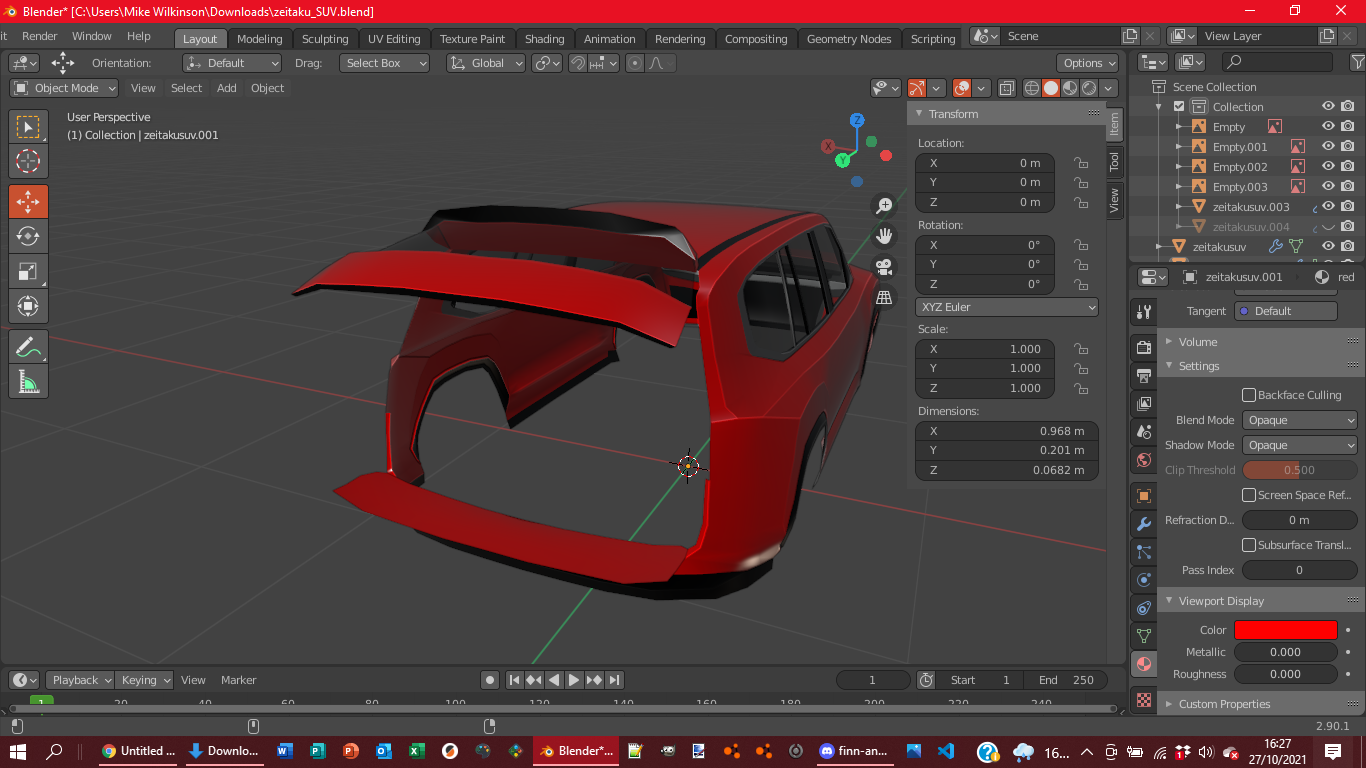Click the camera view icon in viewport
The height and width of the screenshot is (768, 1366).
[884, 267]
